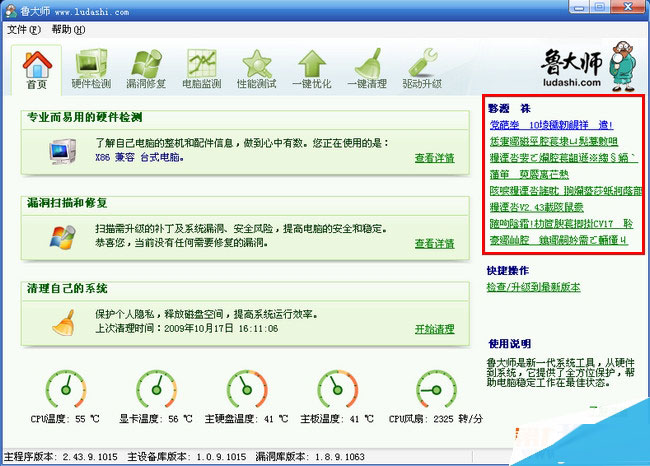Click 查看详情 in hardware detection section
The image size is (650, 466).
click(x=434, y=158)
